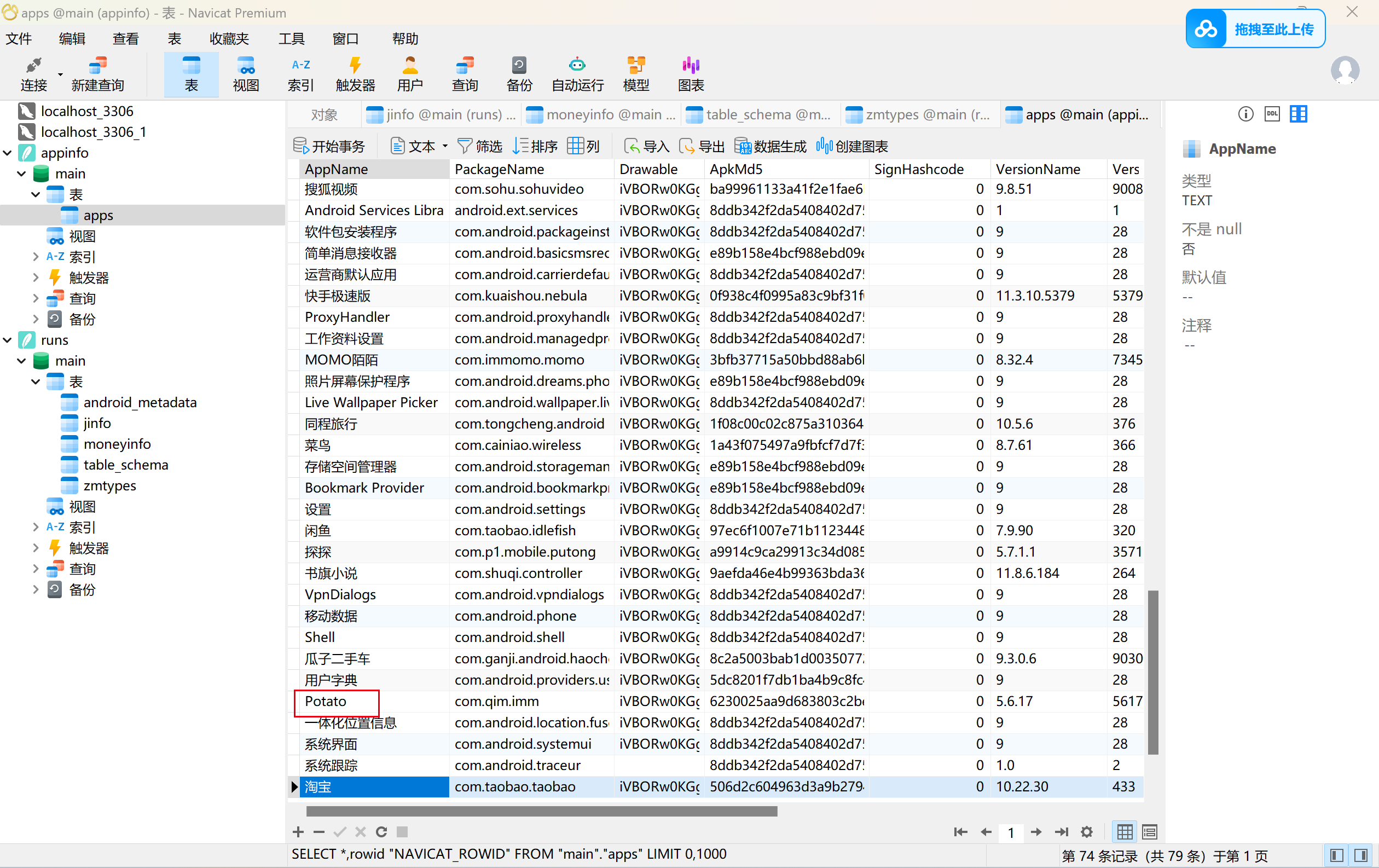This screenshot has width=1379, height=868.
Task: Expand 备份 node under runs
Action: (x=36, y=590)
